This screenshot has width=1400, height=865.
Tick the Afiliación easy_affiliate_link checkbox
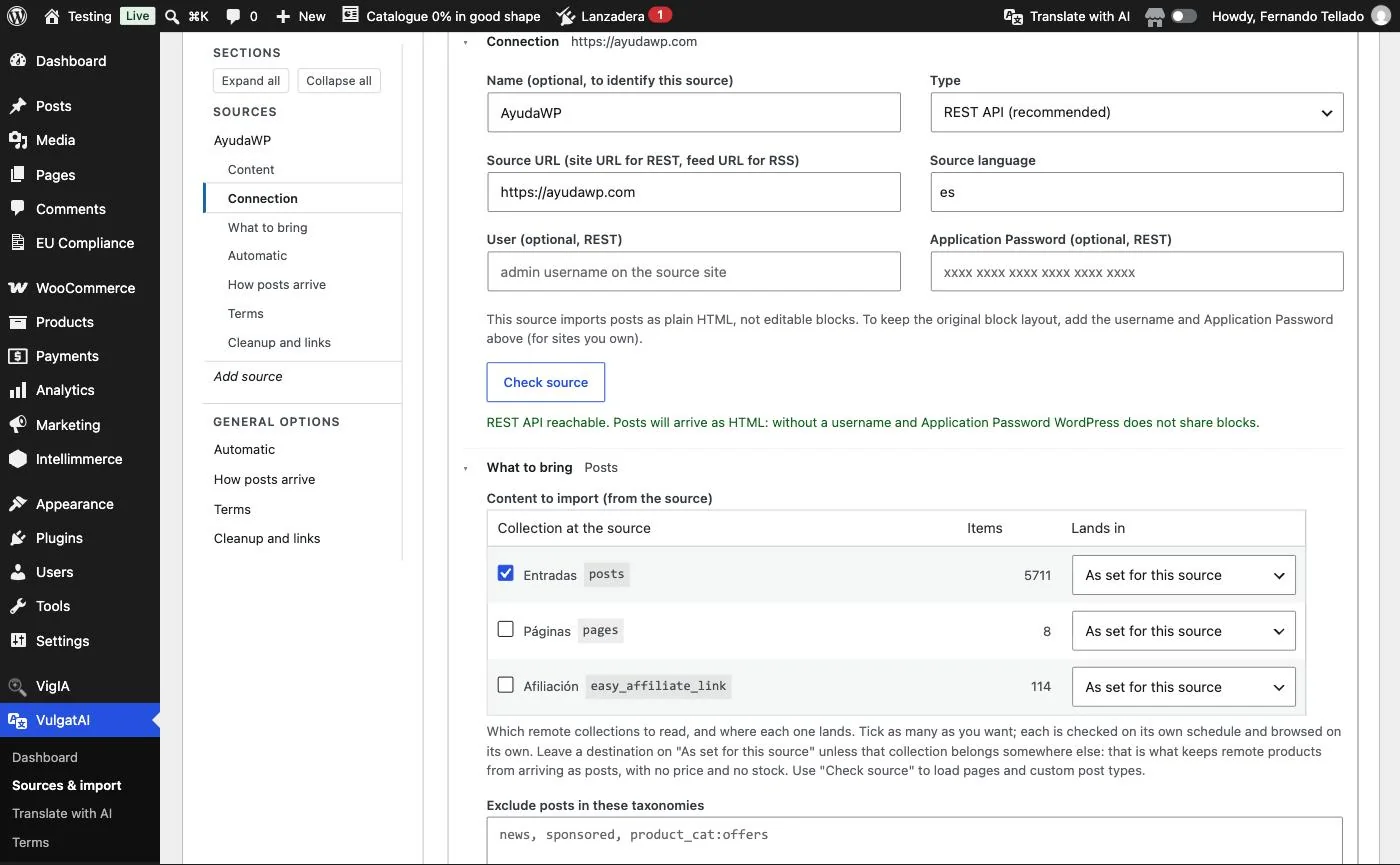pos(506,686)
